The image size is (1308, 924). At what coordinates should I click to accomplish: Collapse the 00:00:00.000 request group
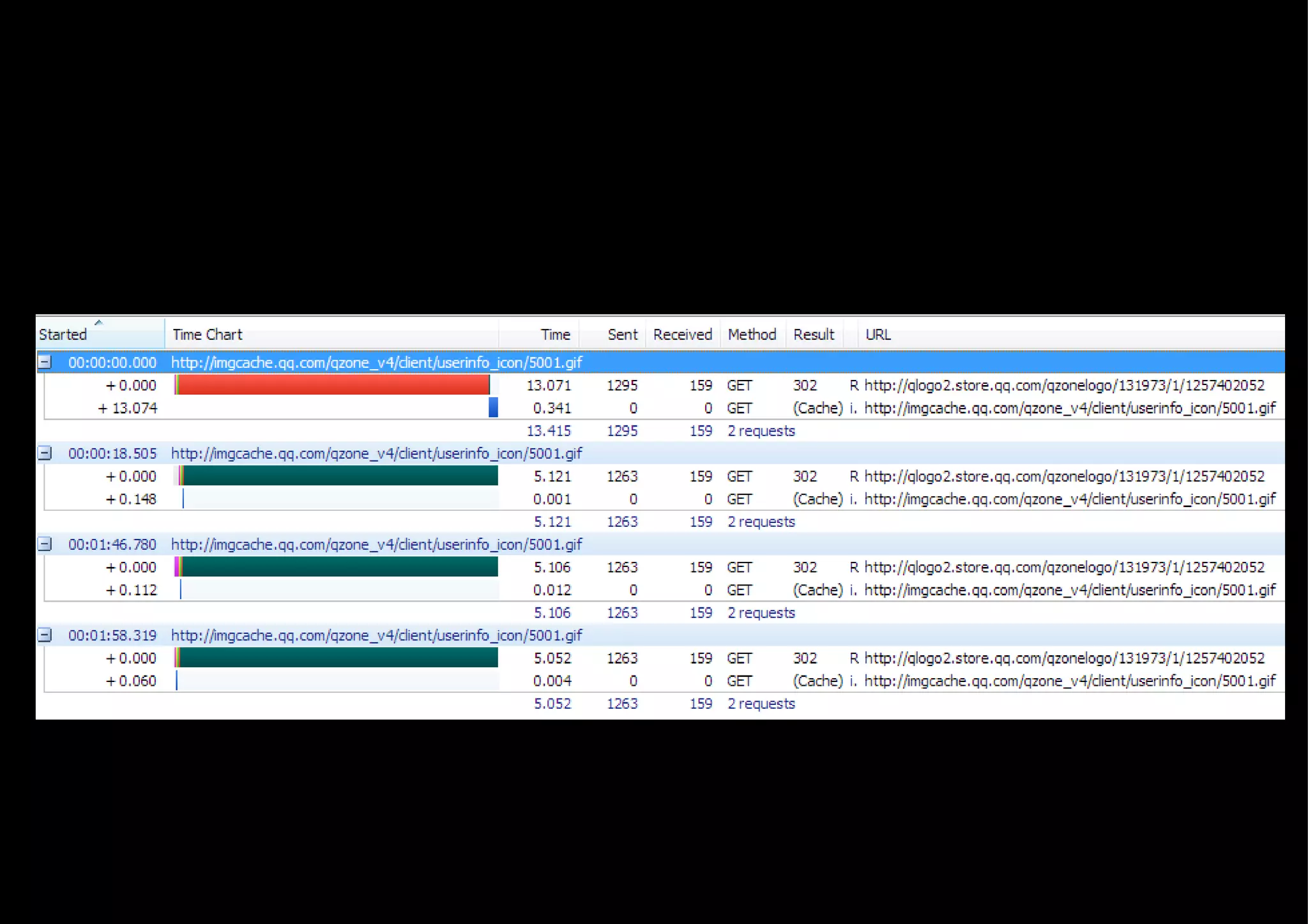(x=45, y=362)
